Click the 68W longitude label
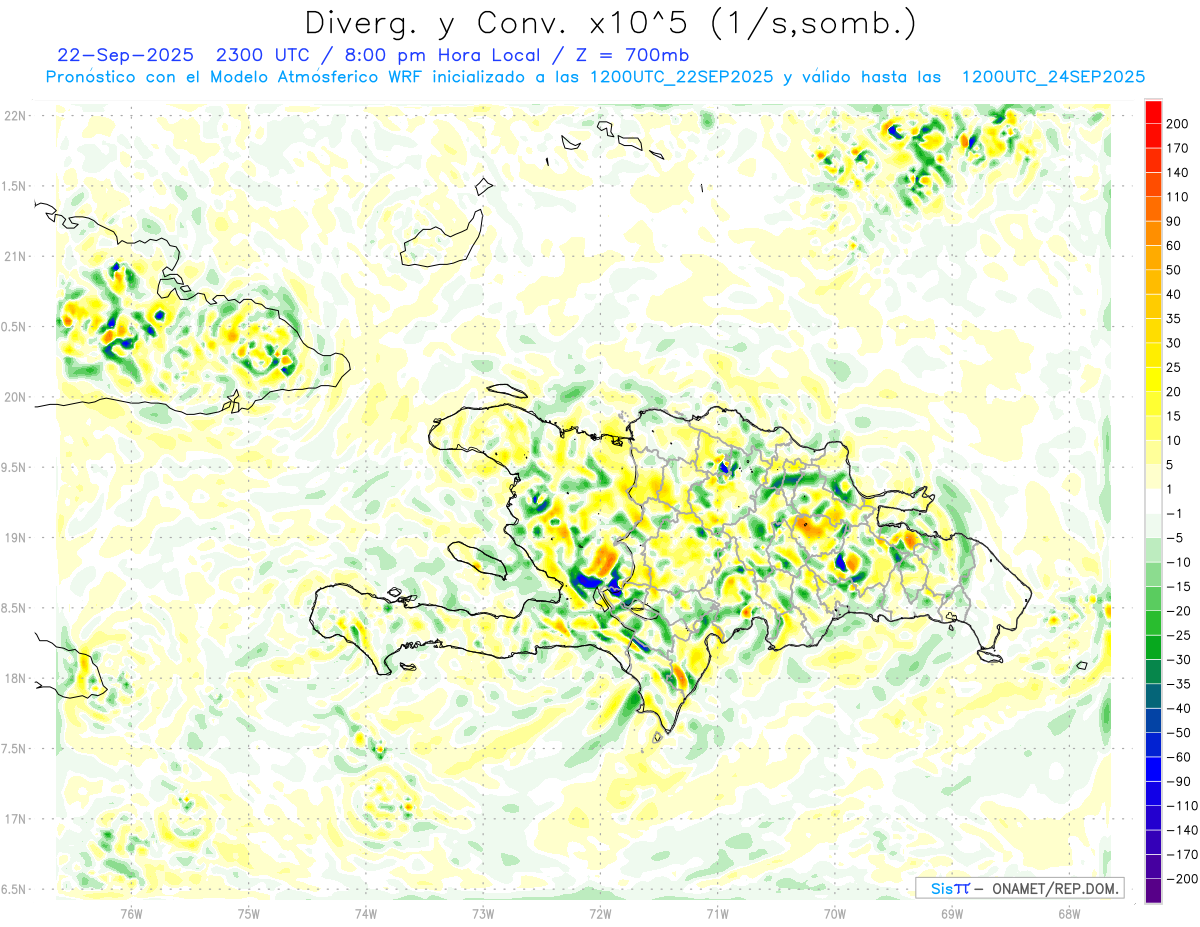Screen dimensions: 1200x927 1069,913
